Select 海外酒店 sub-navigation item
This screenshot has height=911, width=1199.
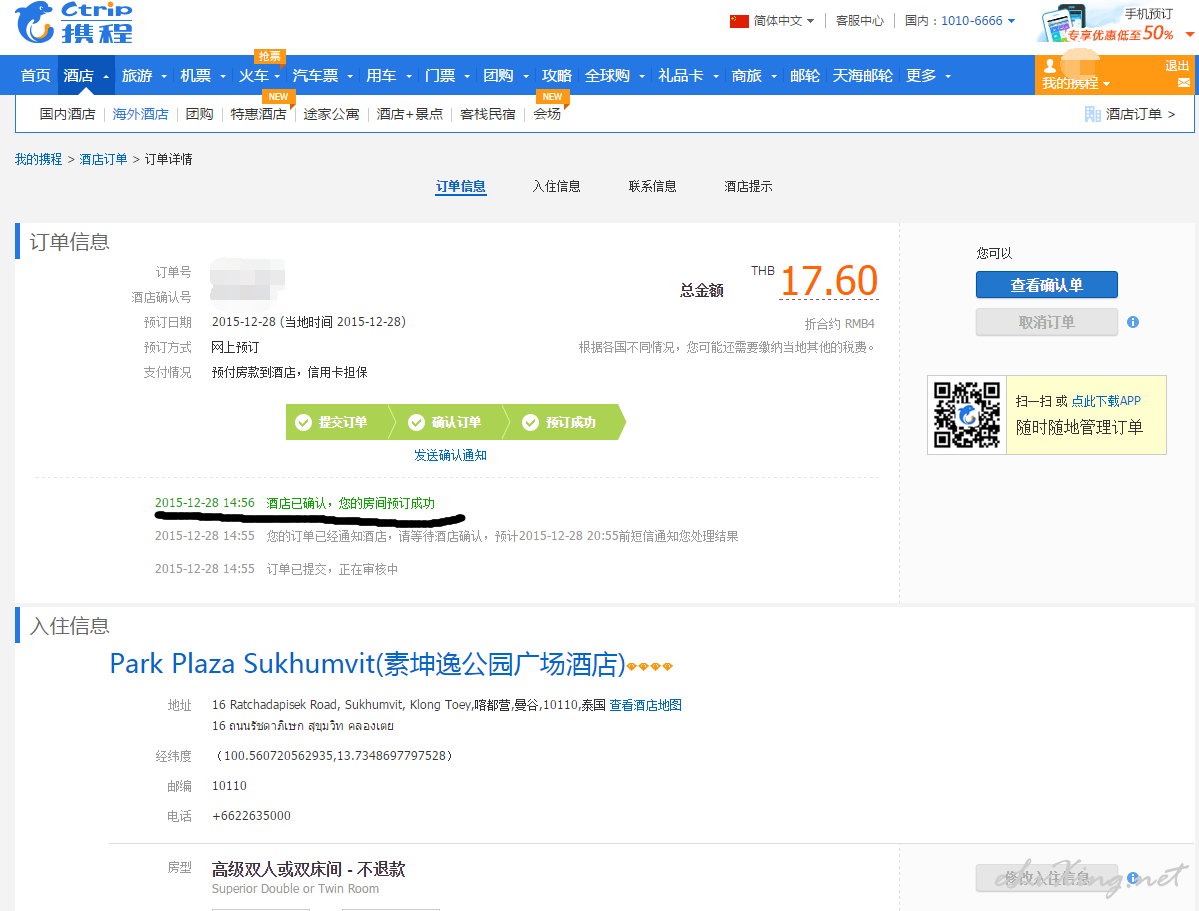coord(140,114)
